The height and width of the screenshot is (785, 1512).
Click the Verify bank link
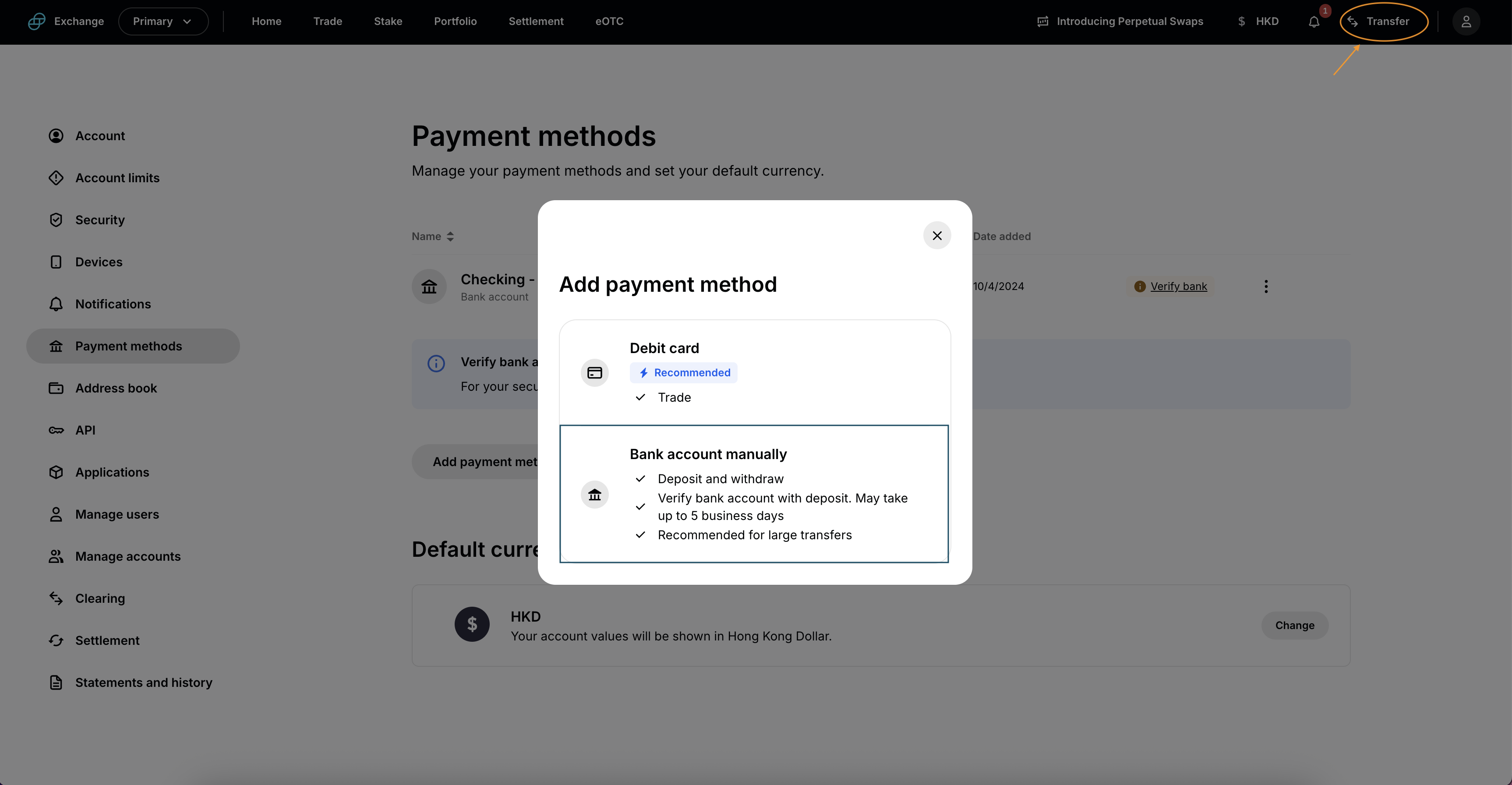point(1178,286)
